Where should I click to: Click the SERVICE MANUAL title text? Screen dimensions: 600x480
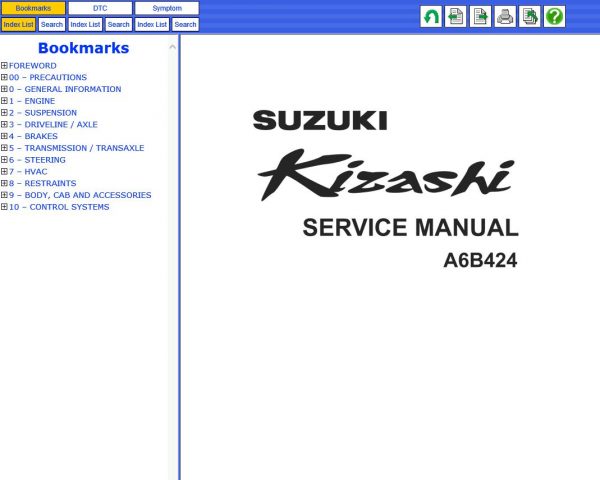click(x=410, y=228)
